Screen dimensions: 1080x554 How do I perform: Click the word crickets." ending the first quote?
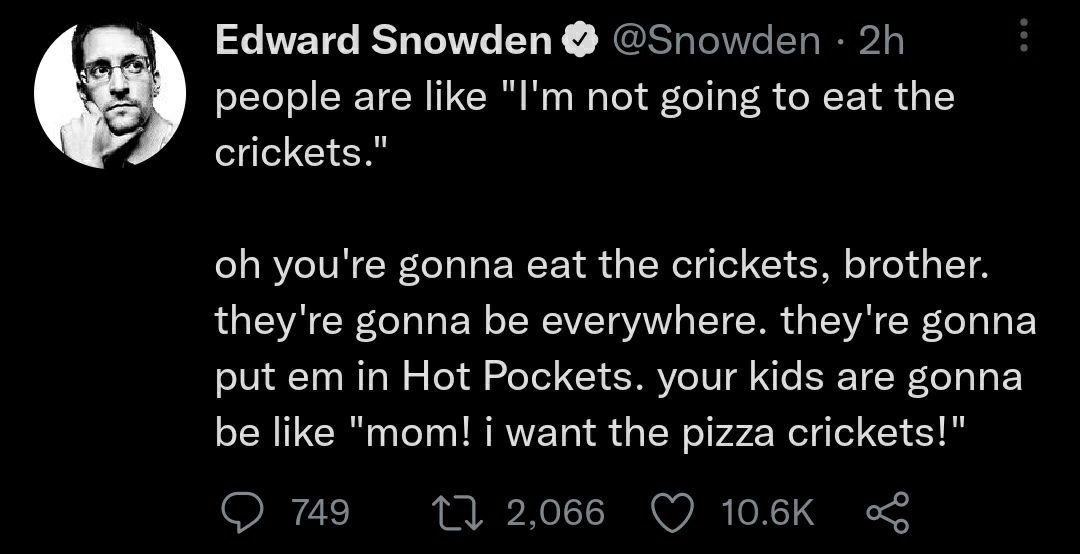301,153
